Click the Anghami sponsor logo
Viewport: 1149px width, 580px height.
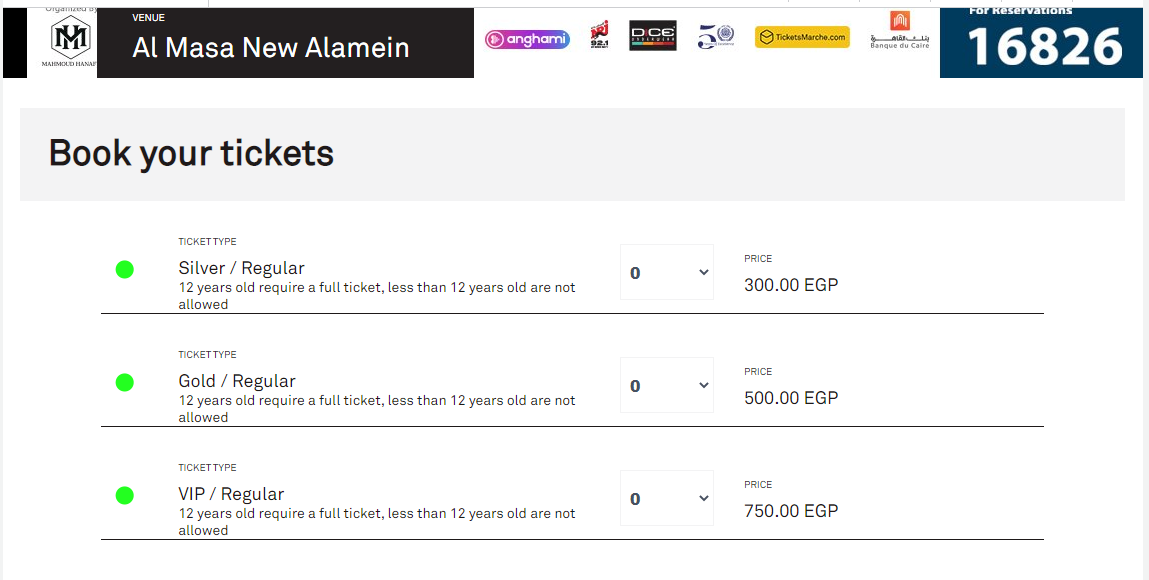pos(527,39)
